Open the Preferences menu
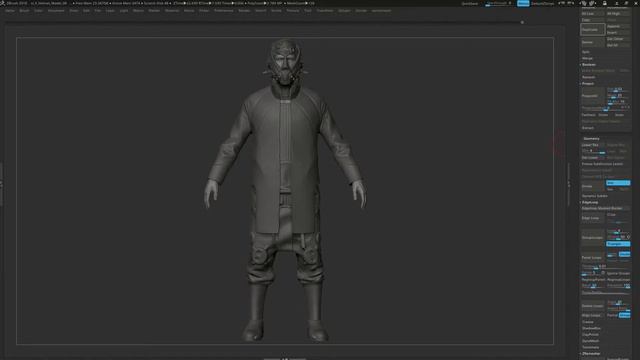Screen dimensions: 640x360 pyautogui.click(x=224, y=11)
